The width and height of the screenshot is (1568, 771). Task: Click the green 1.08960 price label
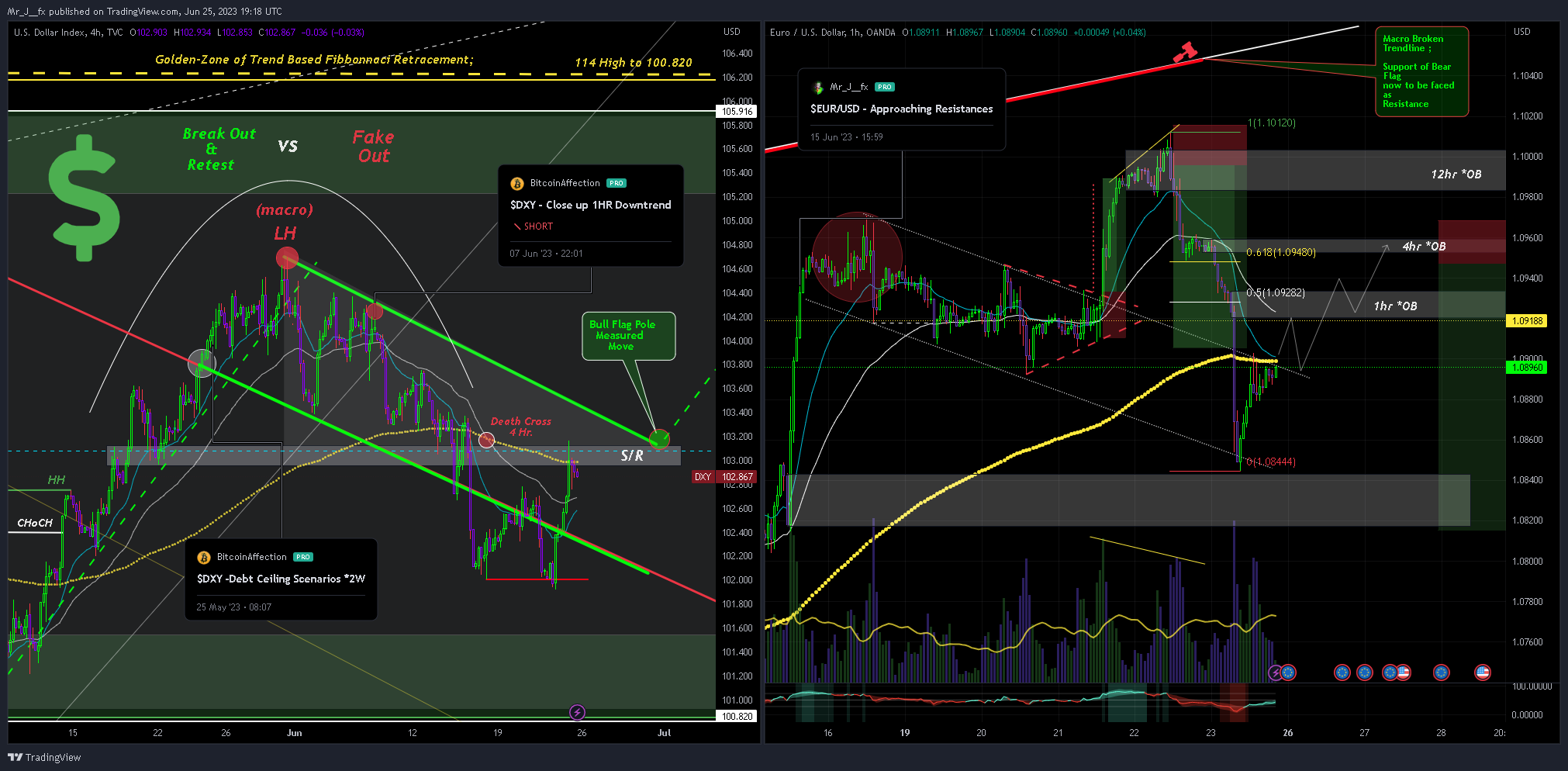[x=1526, y=368]
